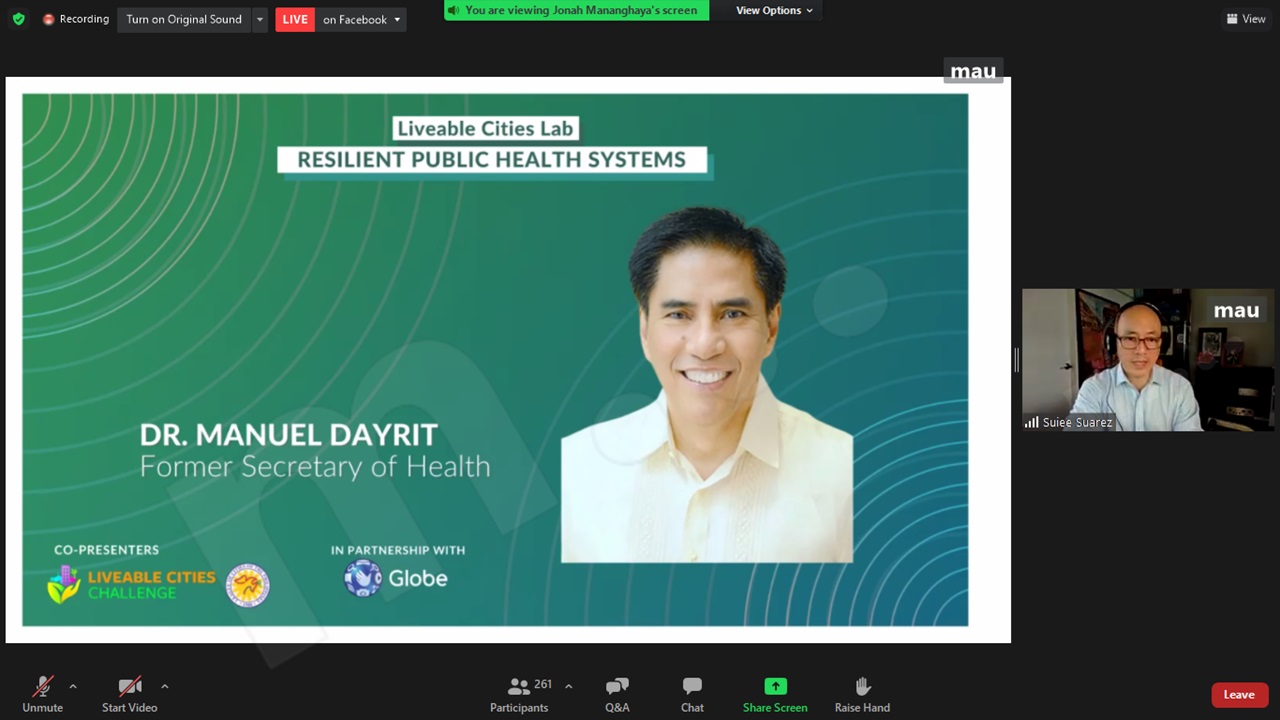Screen dimensions: 1280x720
Task: Click the green Share Screen button
Action: (775, 693)
